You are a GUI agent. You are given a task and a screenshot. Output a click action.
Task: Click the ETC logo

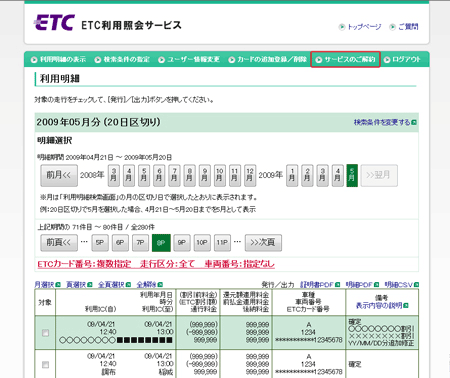(54, 23)
